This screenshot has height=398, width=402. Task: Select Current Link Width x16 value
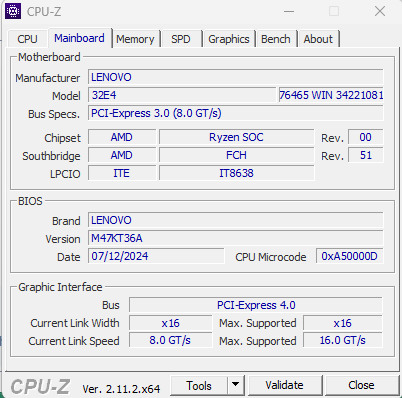(x=171, y=323)
